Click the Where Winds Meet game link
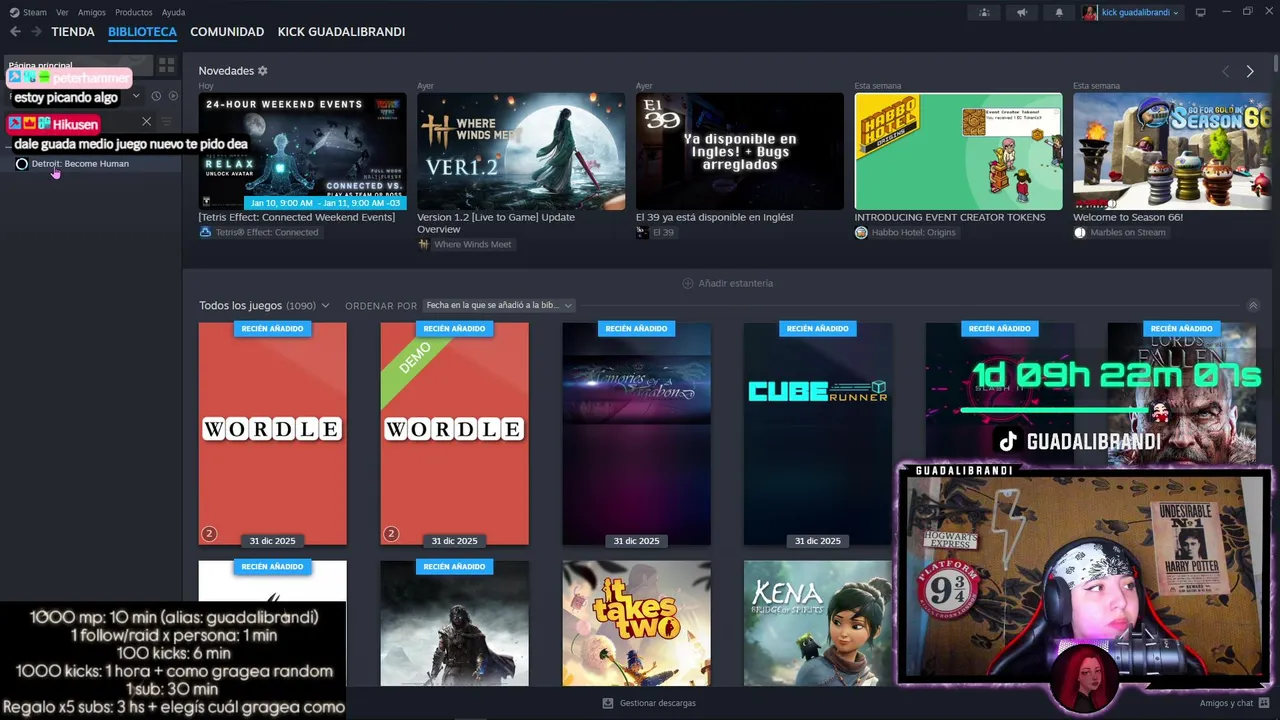 coord(465,244)
